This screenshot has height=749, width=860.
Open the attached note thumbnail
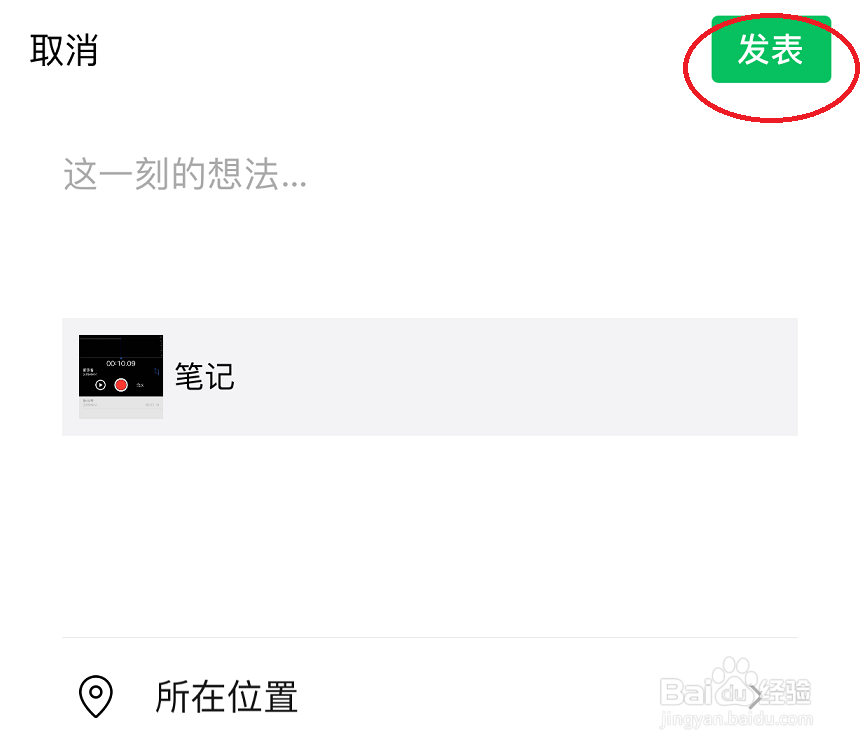coord(121,377)
